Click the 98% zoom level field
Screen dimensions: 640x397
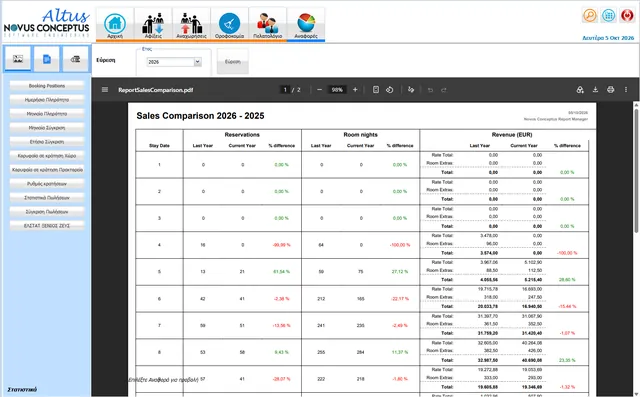pyautogui.click(x=337, y=90)
